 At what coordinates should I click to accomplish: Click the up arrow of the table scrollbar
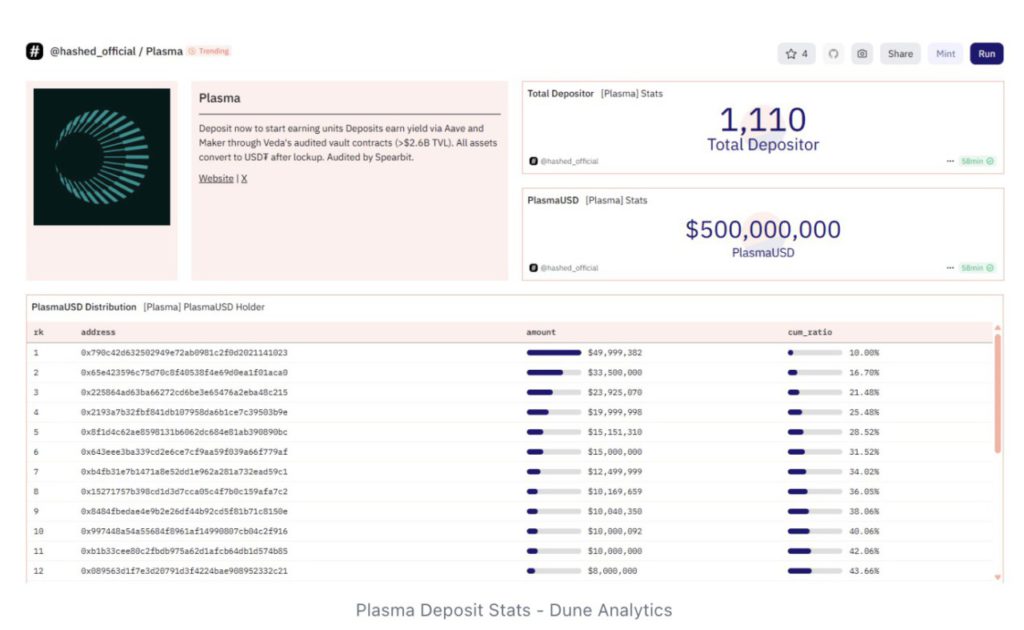[997, 328]
